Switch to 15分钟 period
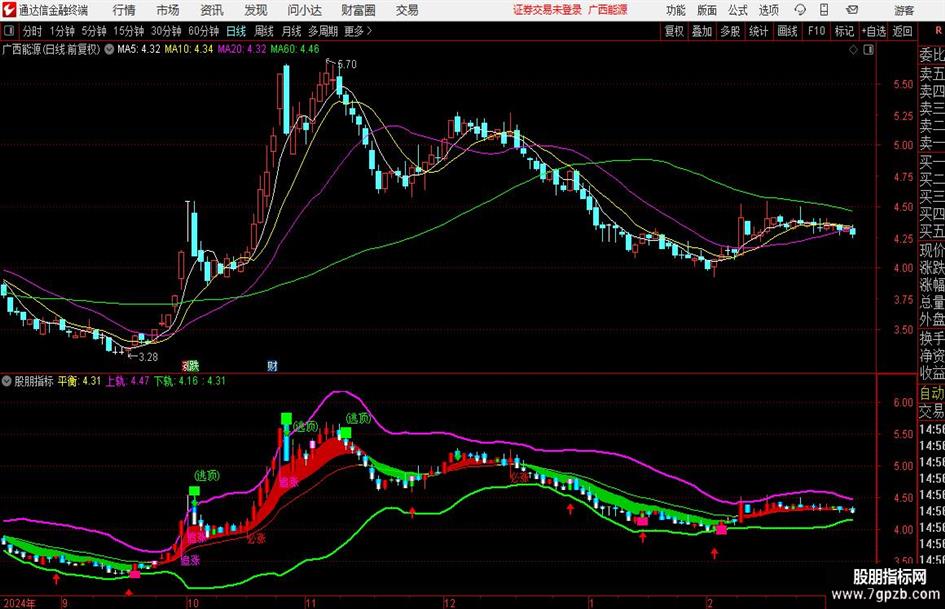The height and width of the screenshot is (609, 945). click(x=128, y=31)
